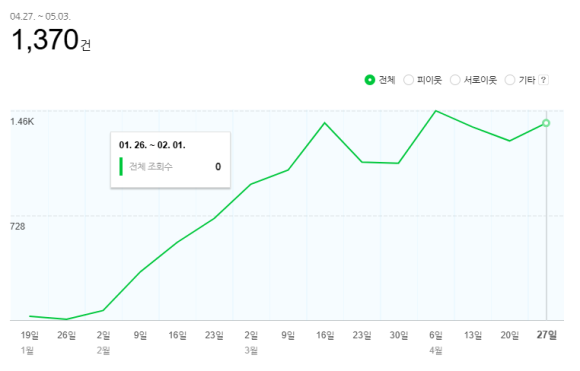Click the highlighted data point at 27일
580x371 pixels.
(546, 123)
